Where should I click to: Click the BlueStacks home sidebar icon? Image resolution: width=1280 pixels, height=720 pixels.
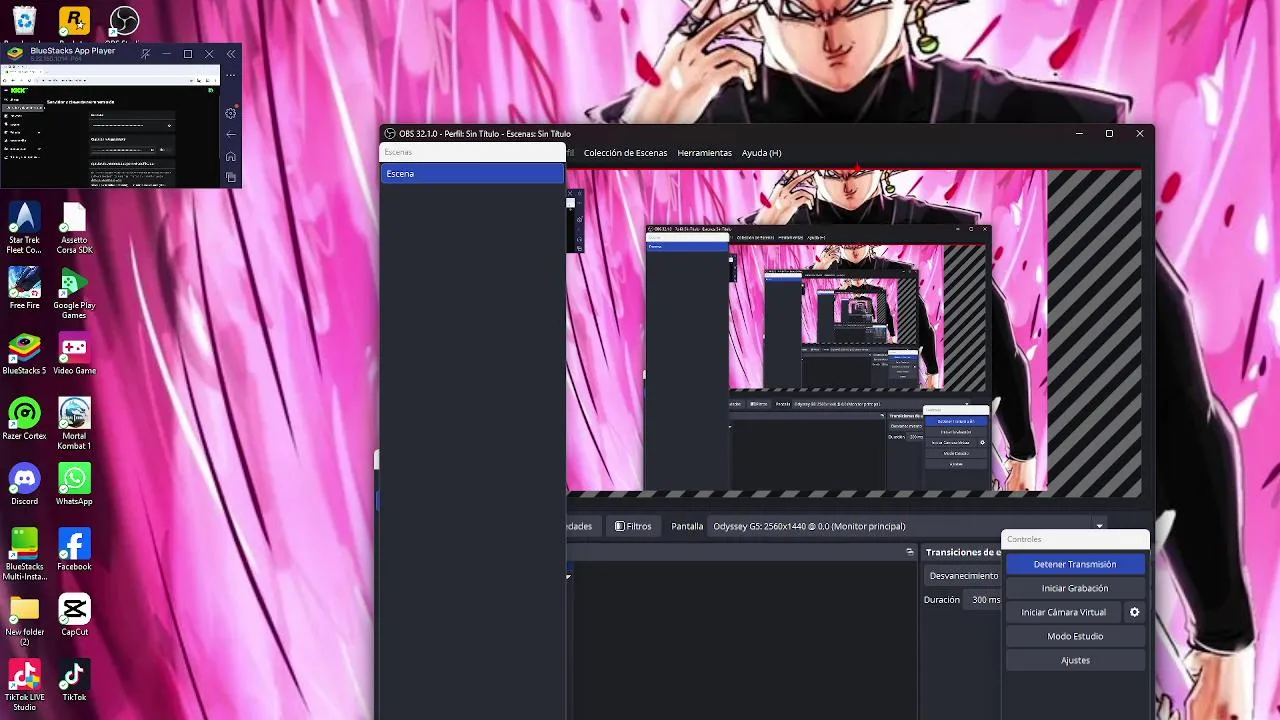click(231, 156)
